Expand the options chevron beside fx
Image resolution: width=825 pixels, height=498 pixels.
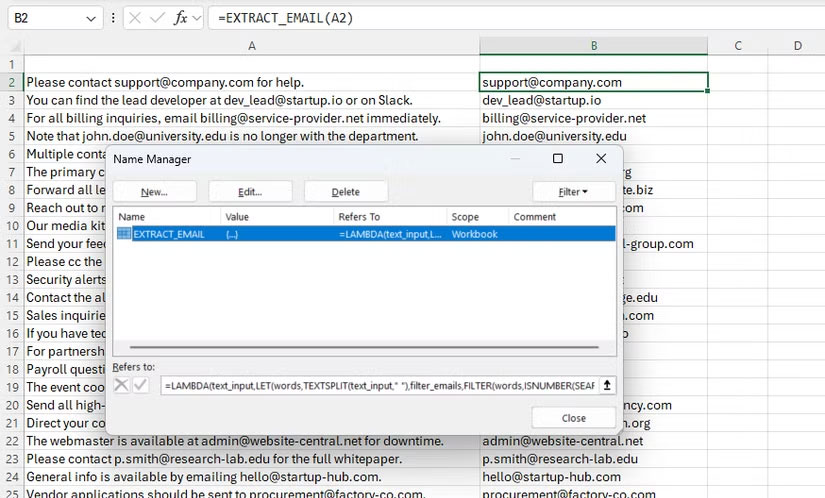196,18
